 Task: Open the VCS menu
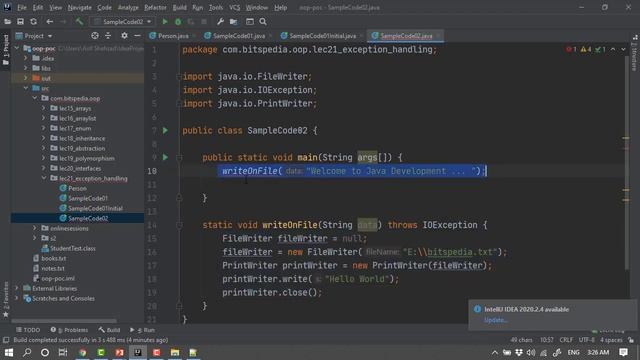[235, 7]
